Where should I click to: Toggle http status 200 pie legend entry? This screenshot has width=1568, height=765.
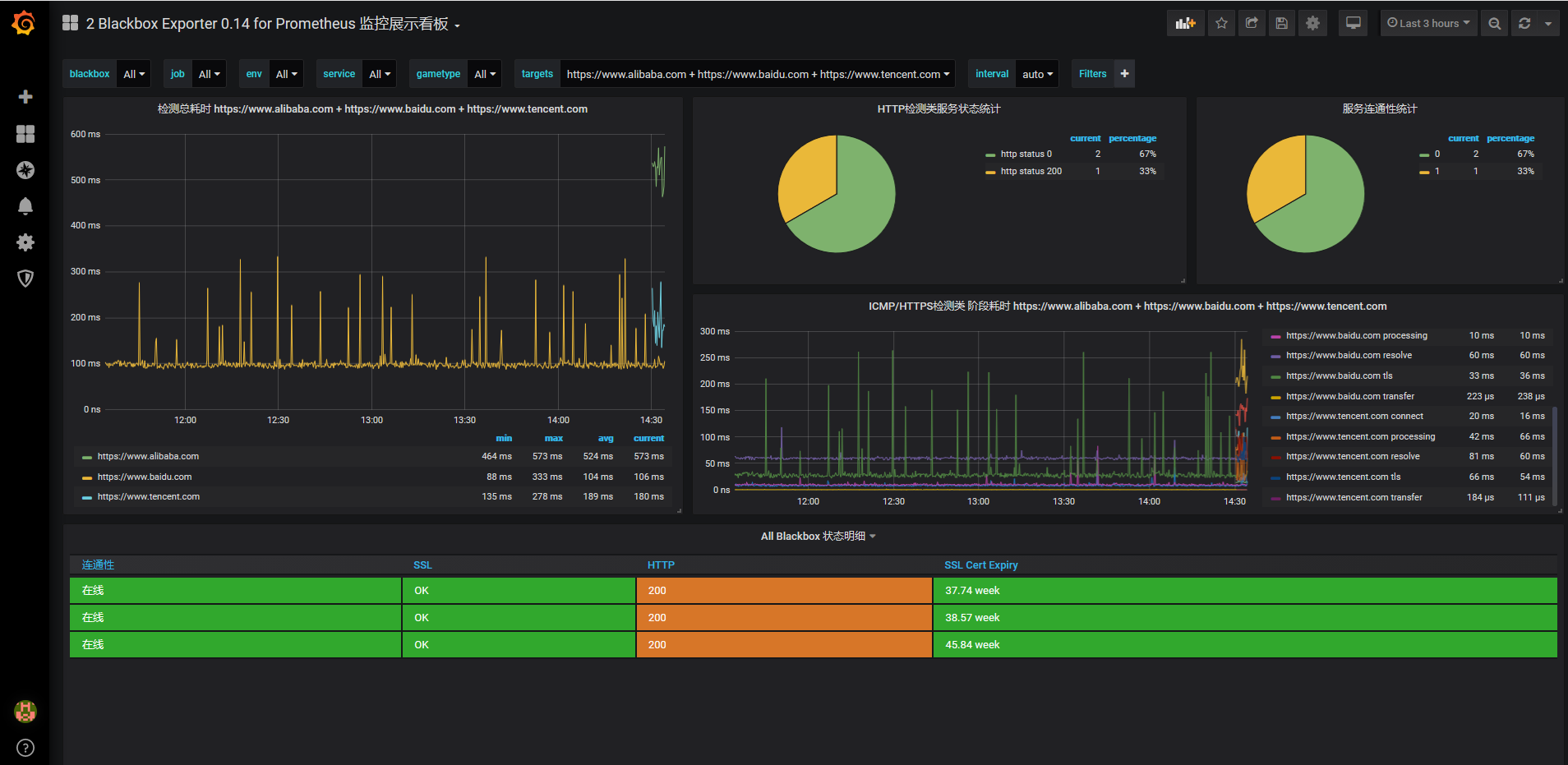pyautogui.click(x=1031, y=171)
